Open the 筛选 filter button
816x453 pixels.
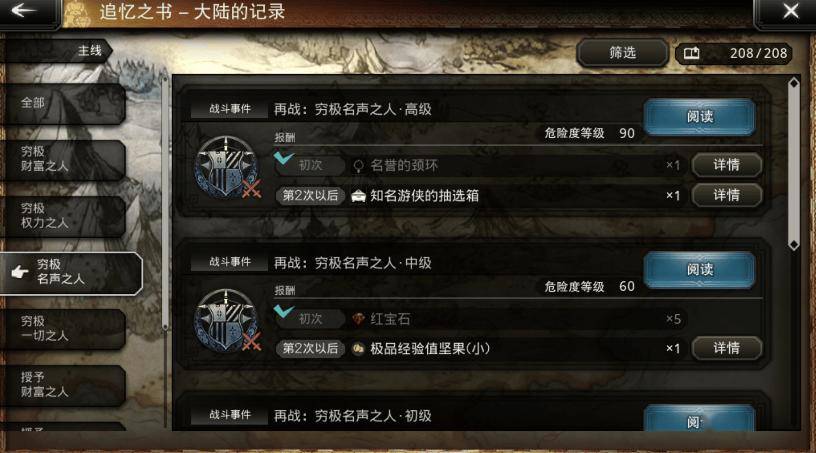622,53
